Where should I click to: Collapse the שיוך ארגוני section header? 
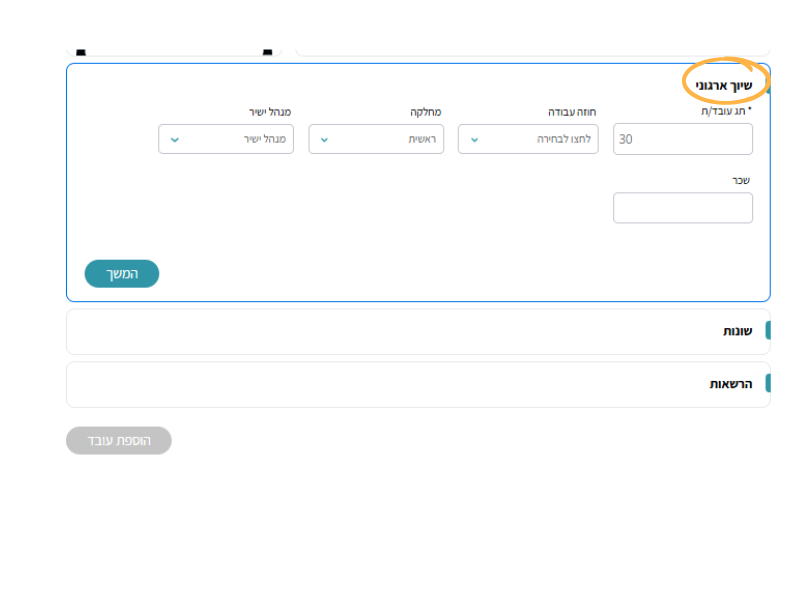724,86
